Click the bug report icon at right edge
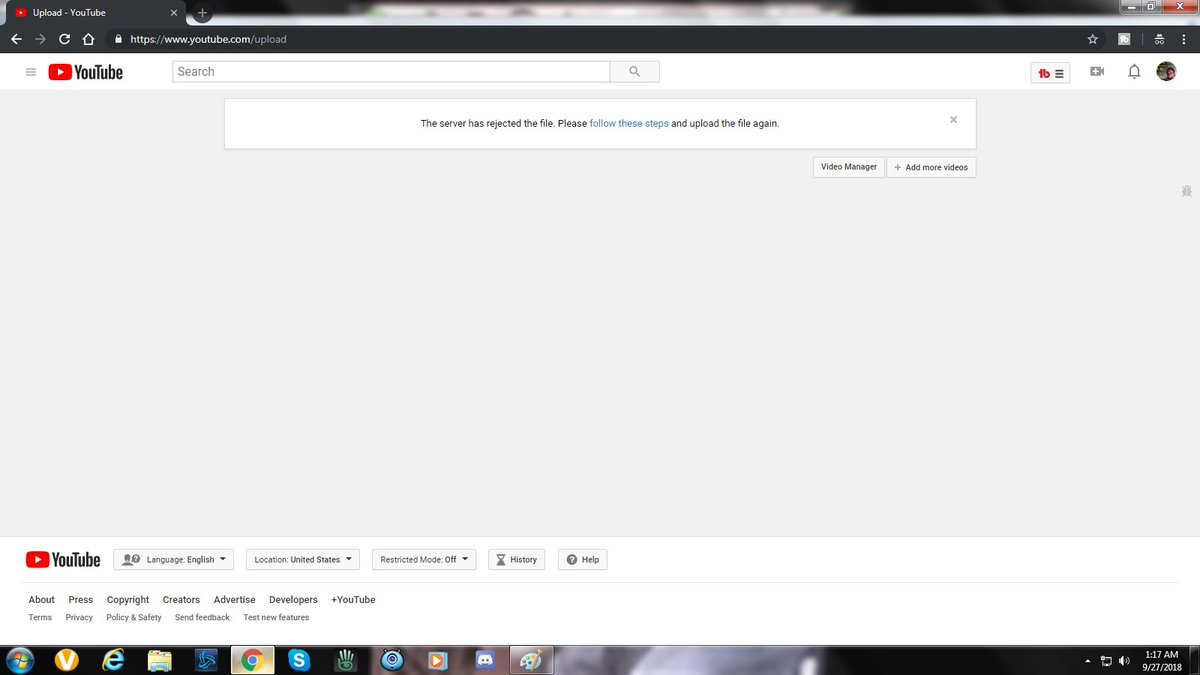This screenshot has width=1200, height=675. click(1186, 190)
